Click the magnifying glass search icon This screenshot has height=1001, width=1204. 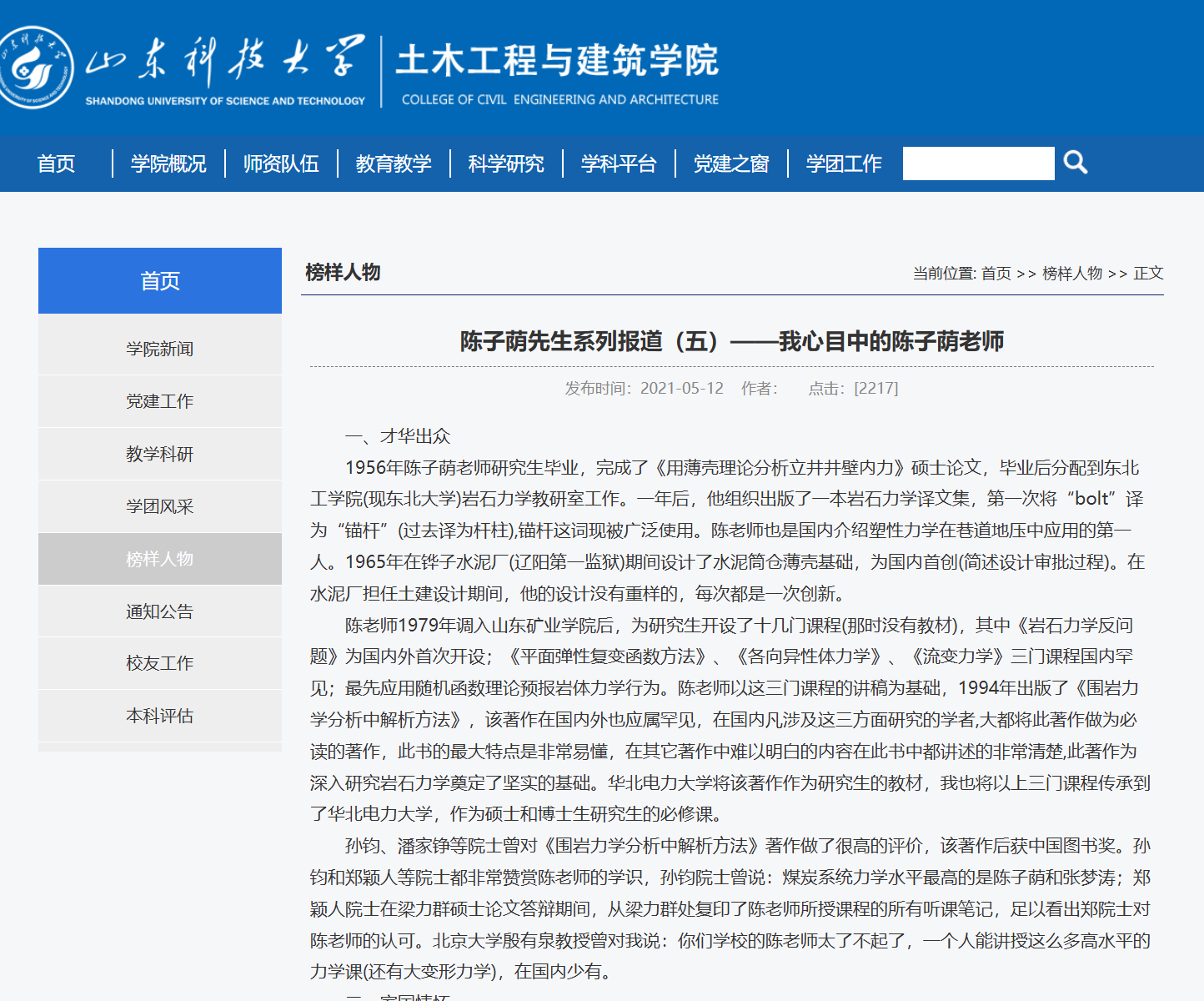(x=1076, y=163)
